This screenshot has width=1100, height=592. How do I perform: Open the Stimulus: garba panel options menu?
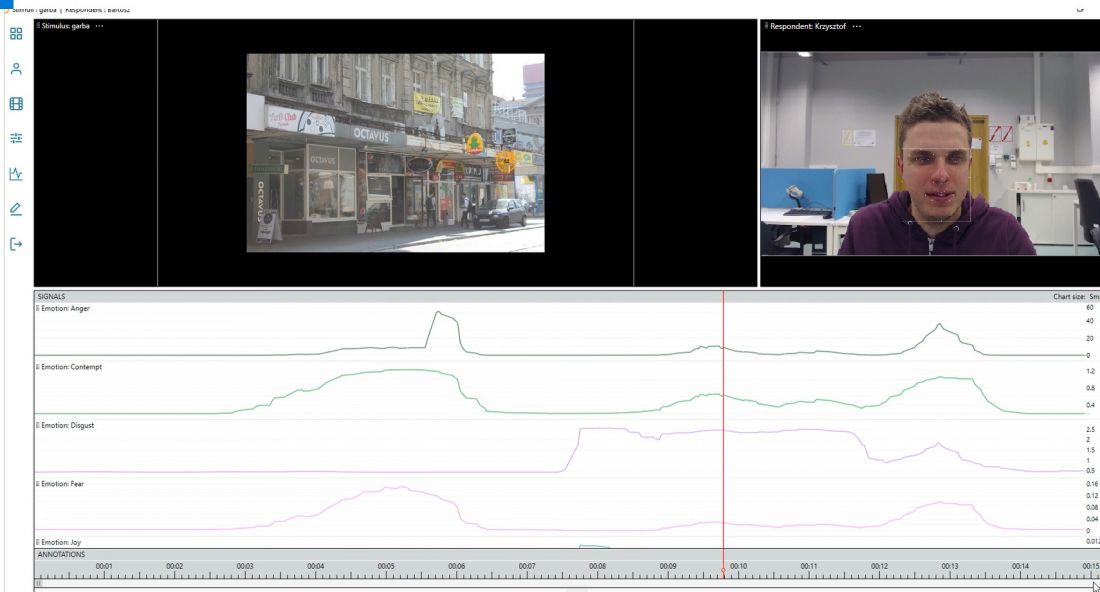tap(99, 26)
